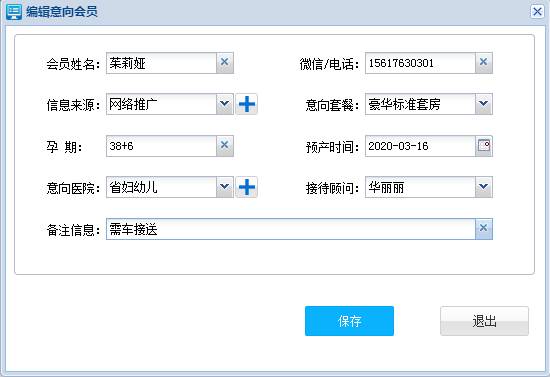Expand the 信息来源 dropdown list

(x=224, y=104)
